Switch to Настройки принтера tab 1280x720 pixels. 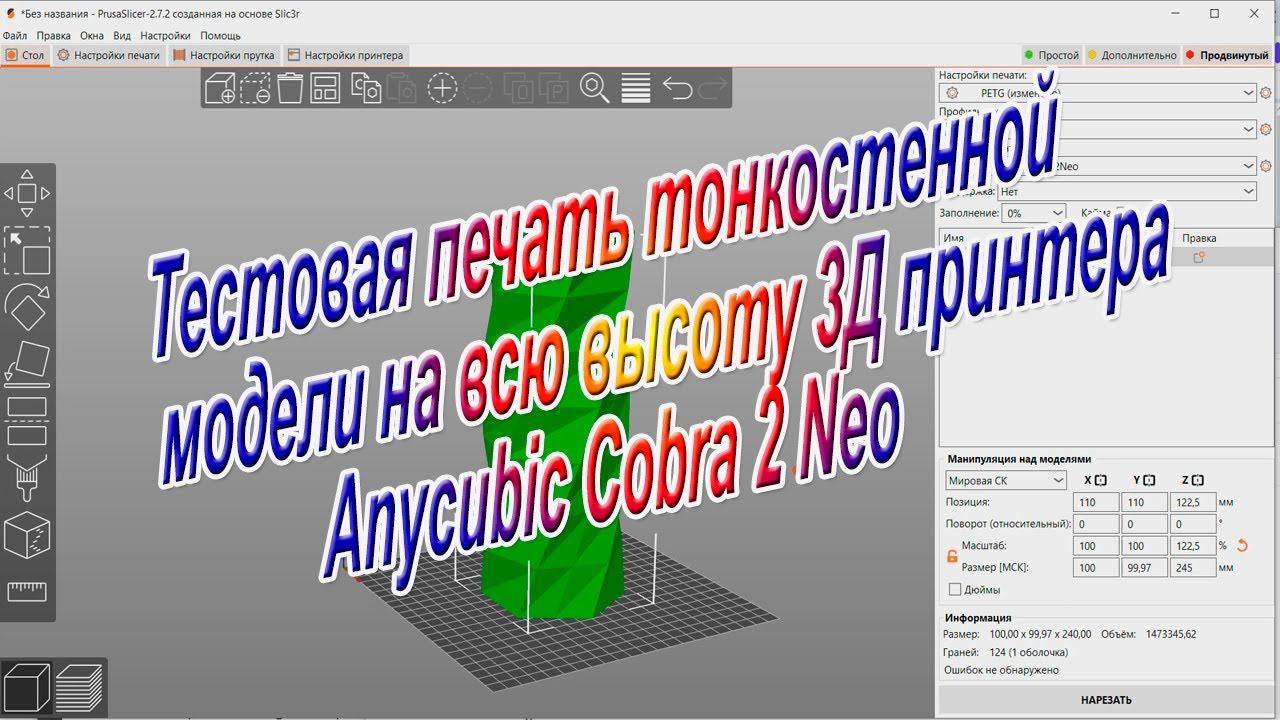(345, 55)
